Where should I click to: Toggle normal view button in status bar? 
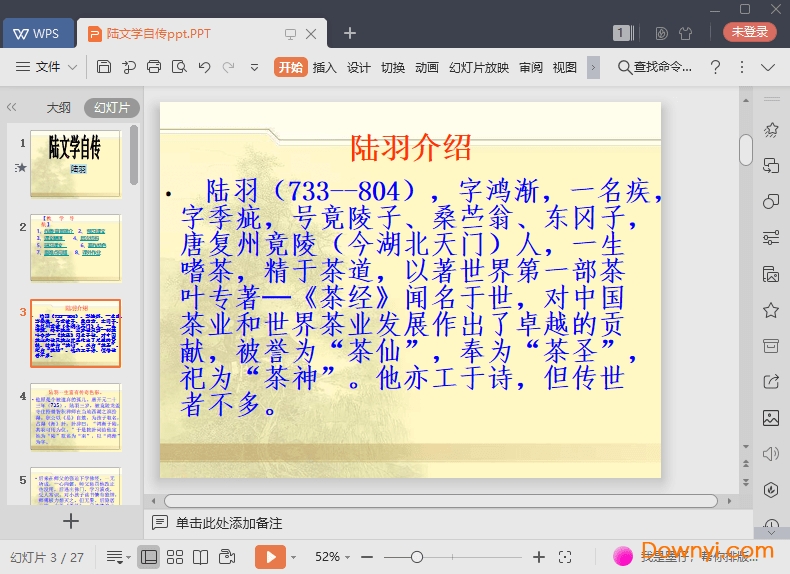(148, 556)
